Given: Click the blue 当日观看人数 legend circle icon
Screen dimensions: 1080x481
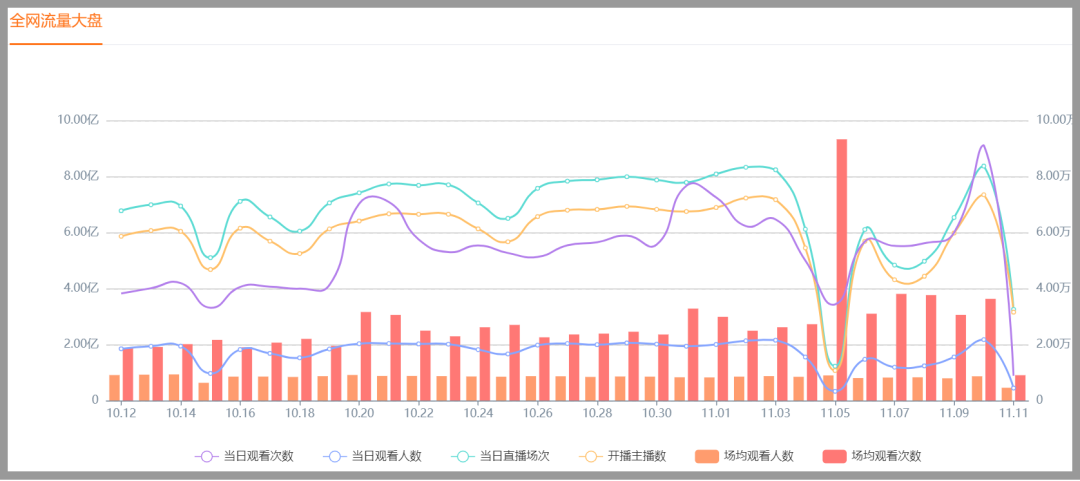Looking at the screenshot, I should pyautogui.click(x=334, y=456).
